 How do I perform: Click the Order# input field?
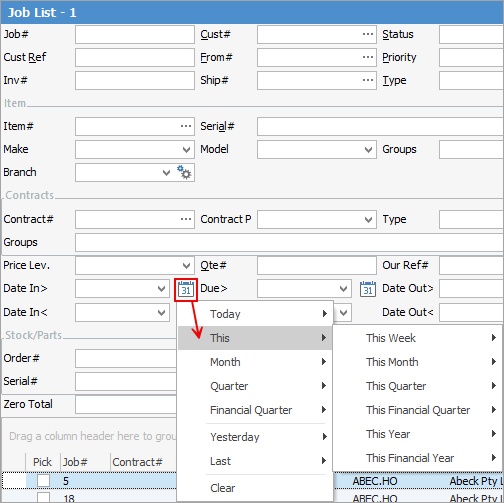(x=126, y=358)
